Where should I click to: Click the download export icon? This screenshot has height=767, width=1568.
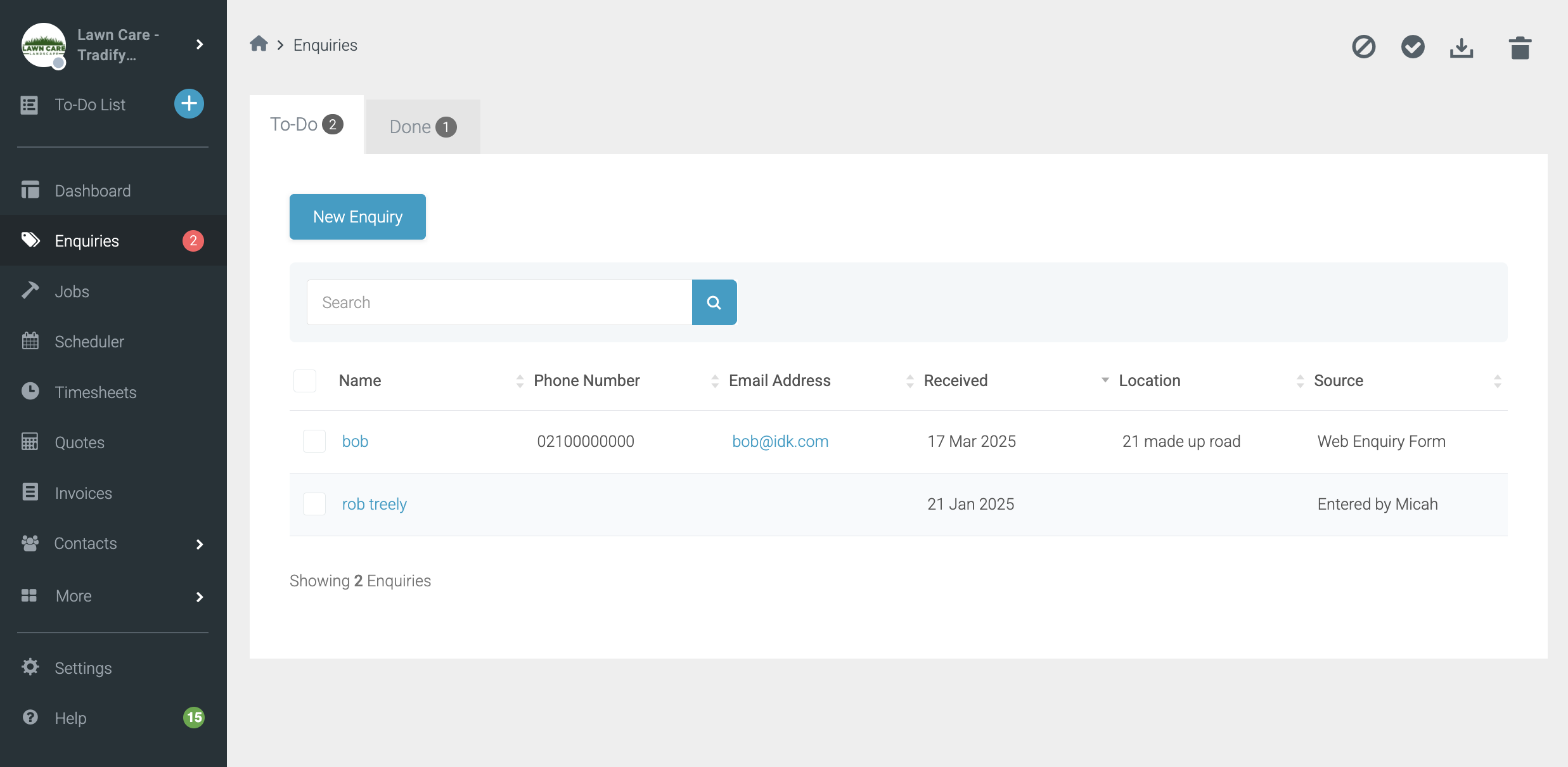(x=1462, y=48)
